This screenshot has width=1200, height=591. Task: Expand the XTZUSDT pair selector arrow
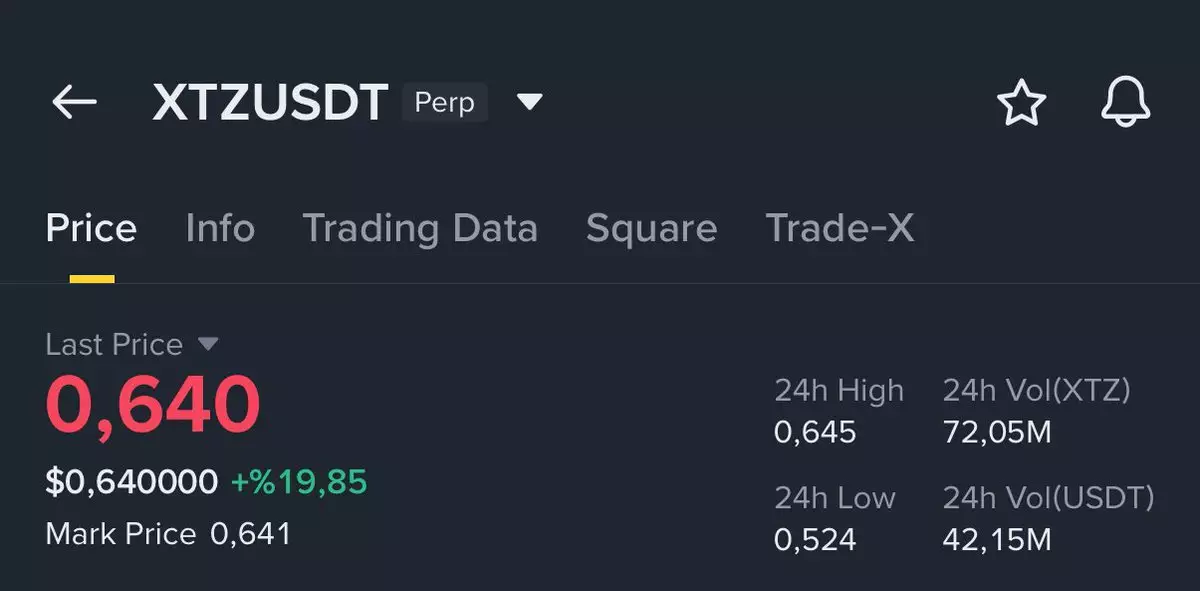(x=529, y=102)
